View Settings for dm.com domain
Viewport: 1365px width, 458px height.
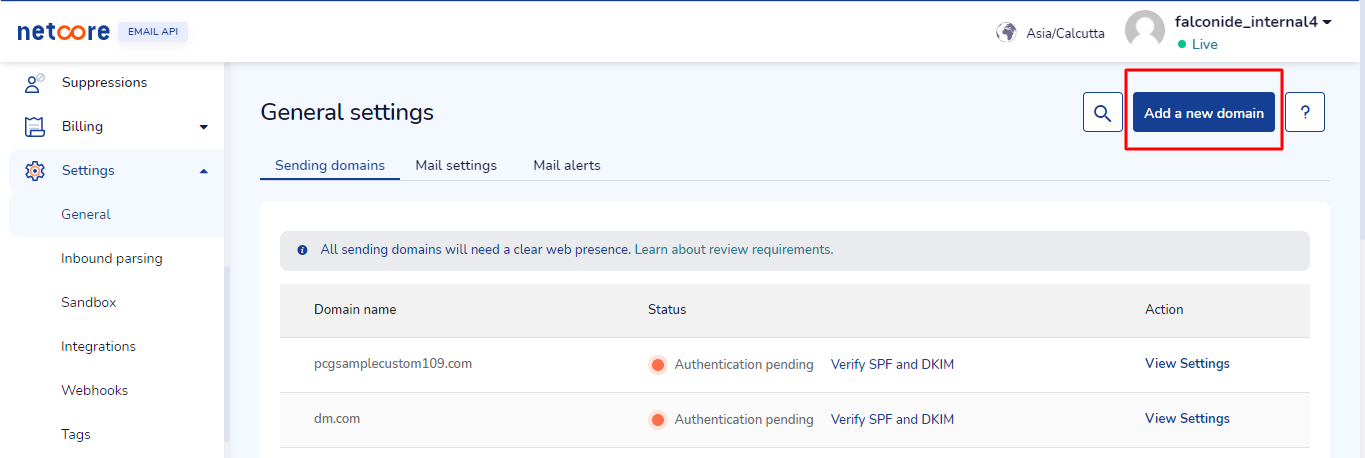pos(1187,418)
